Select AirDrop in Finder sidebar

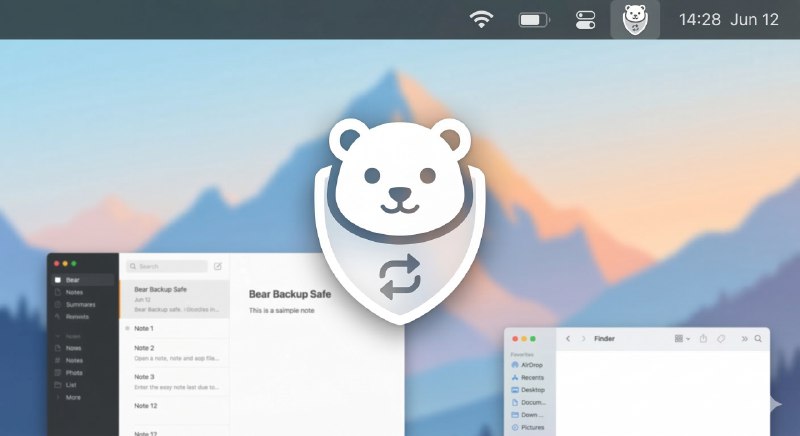click(x=528, y=365)
